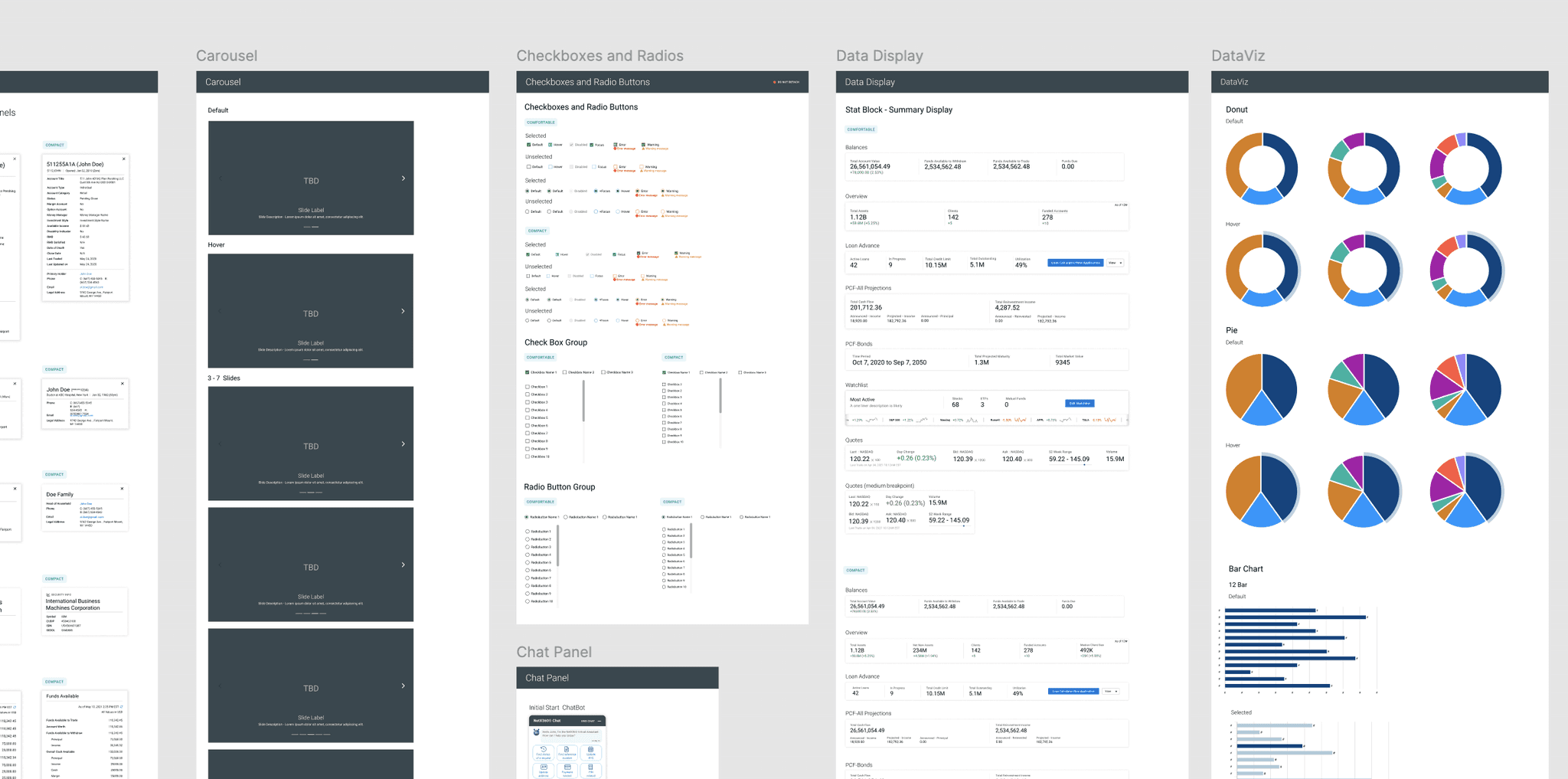Click blue application button in Comfortable Loan Advance

click(1076, 263)
